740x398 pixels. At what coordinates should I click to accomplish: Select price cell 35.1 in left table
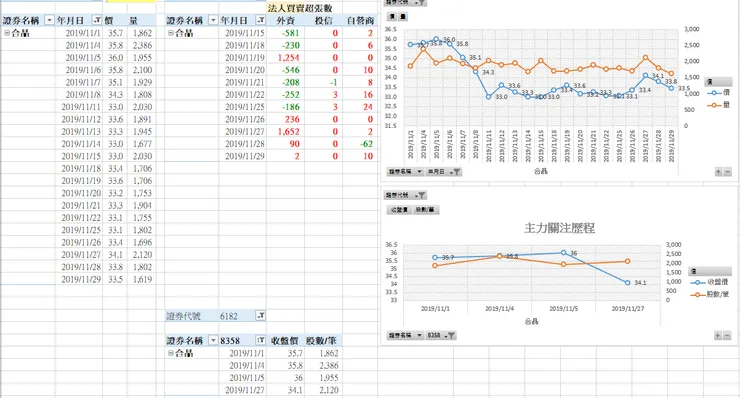115,82
